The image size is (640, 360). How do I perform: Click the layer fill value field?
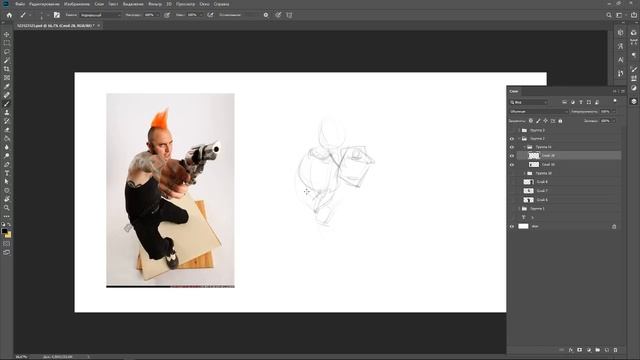[605, 121]
